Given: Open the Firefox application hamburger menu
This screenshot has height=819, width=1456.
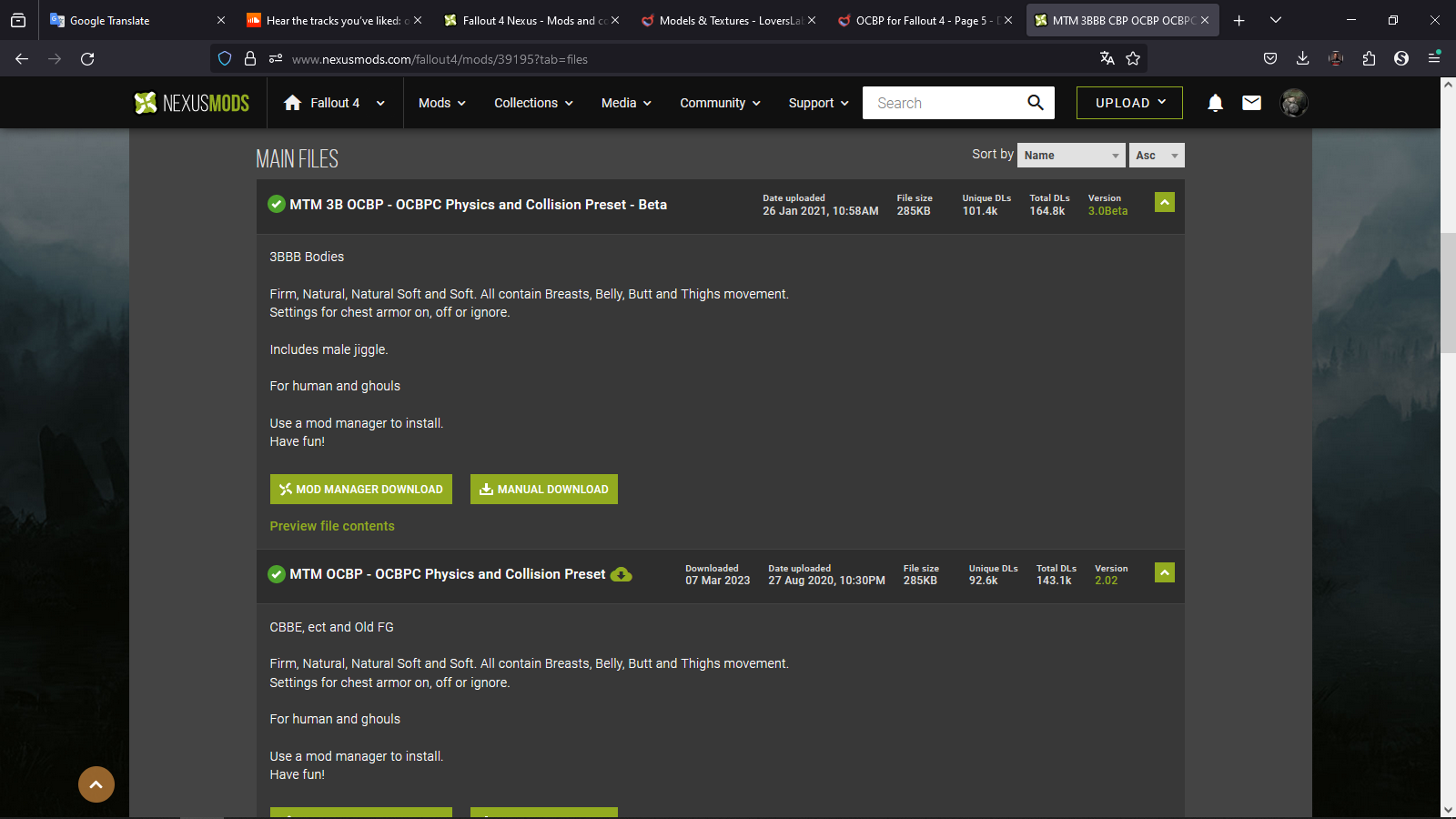Looking at the screenshot, I should click(1434, 59).
